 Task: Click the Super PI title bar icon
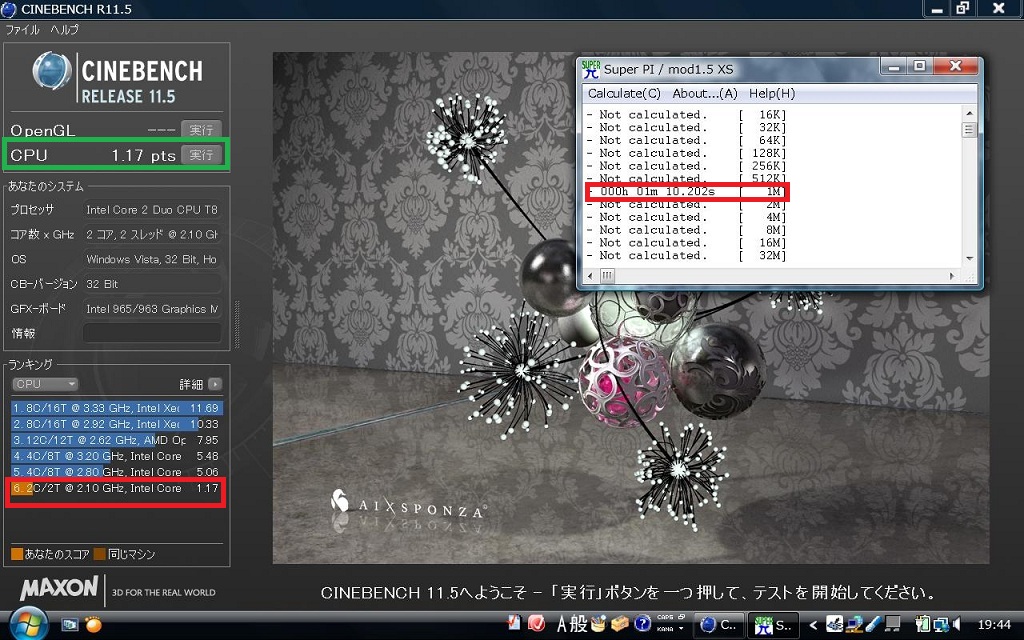pyautogui.click(x=590, y=69)
